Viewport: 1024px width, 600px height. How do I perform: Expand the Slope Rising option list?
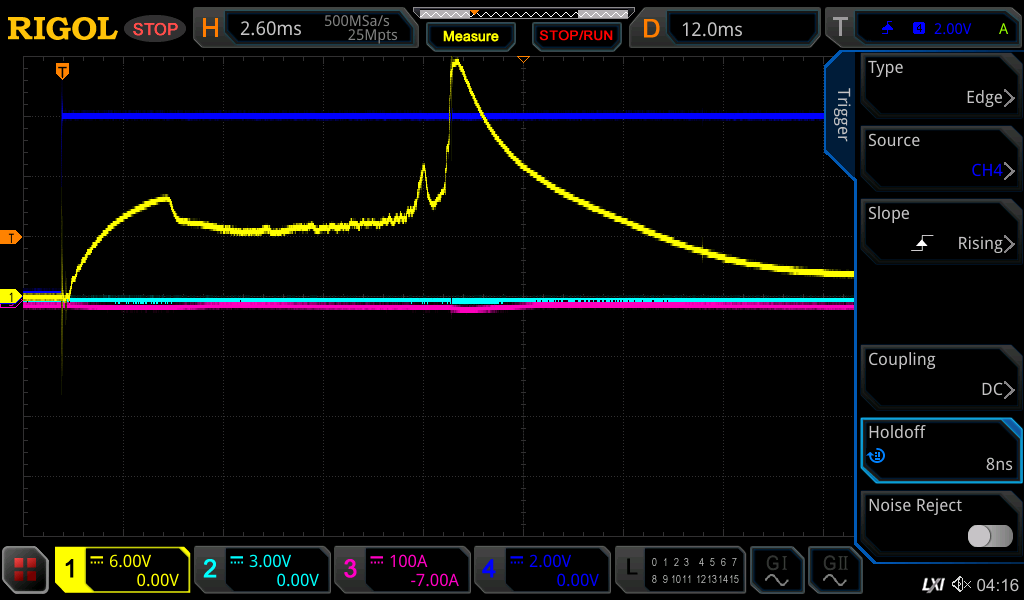[940, 229]
